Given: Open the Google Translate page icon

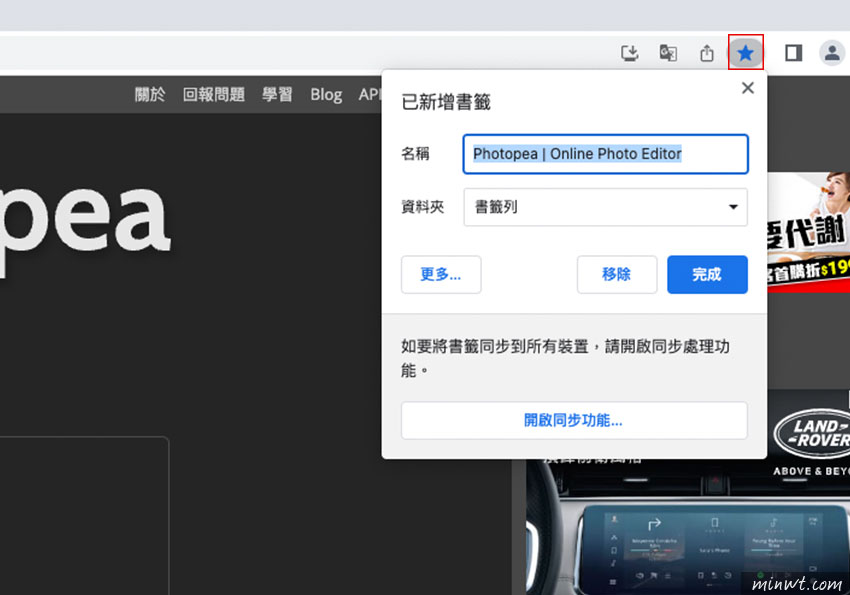Looking at the screenshot, I should pos(668,53).
